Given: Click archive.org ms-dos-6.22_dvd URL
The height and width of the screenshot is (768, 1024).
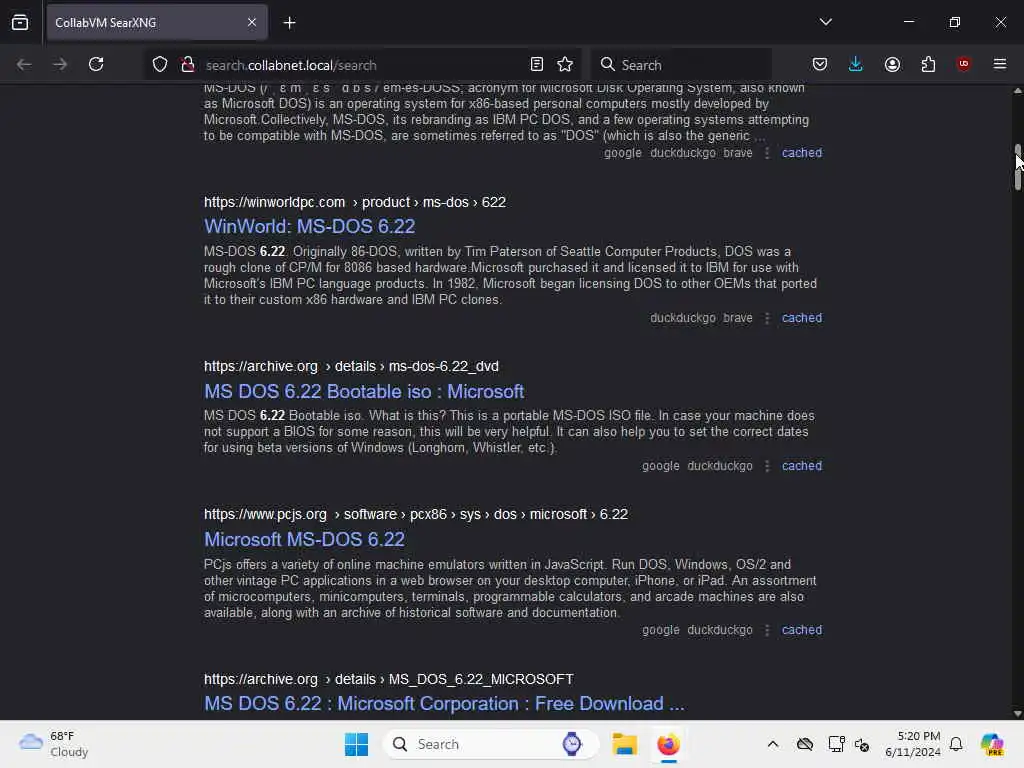Looking at the screenshot, I should 351,366.
